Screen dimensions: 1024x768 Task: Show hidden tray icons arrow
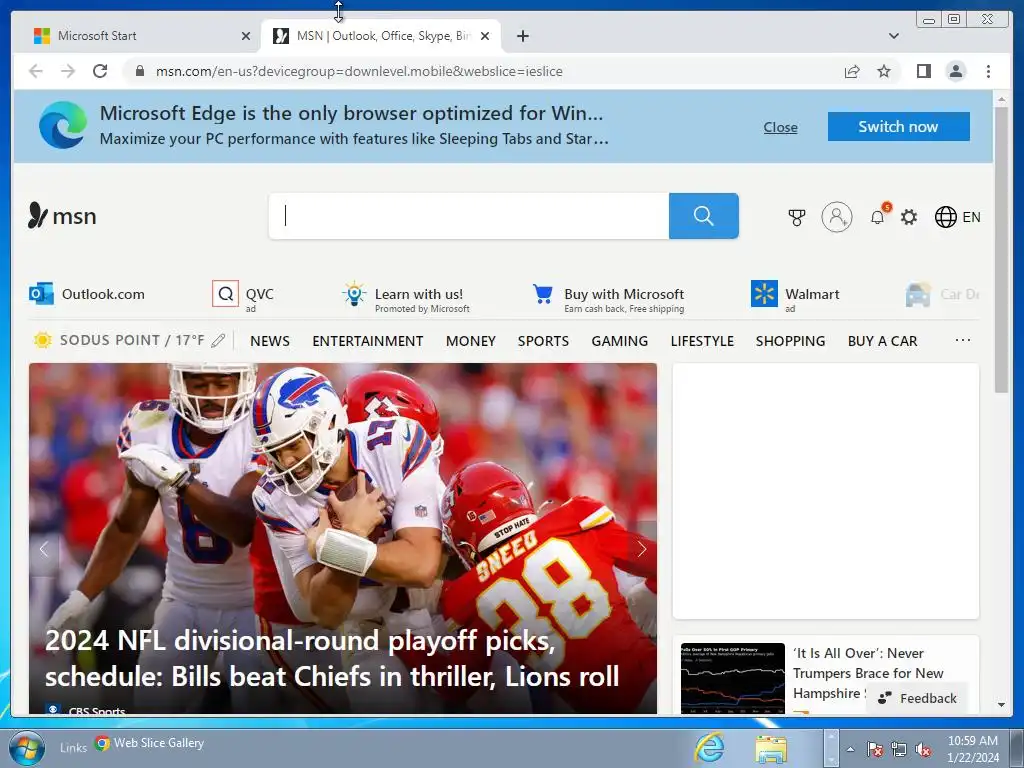pos(850,749)
